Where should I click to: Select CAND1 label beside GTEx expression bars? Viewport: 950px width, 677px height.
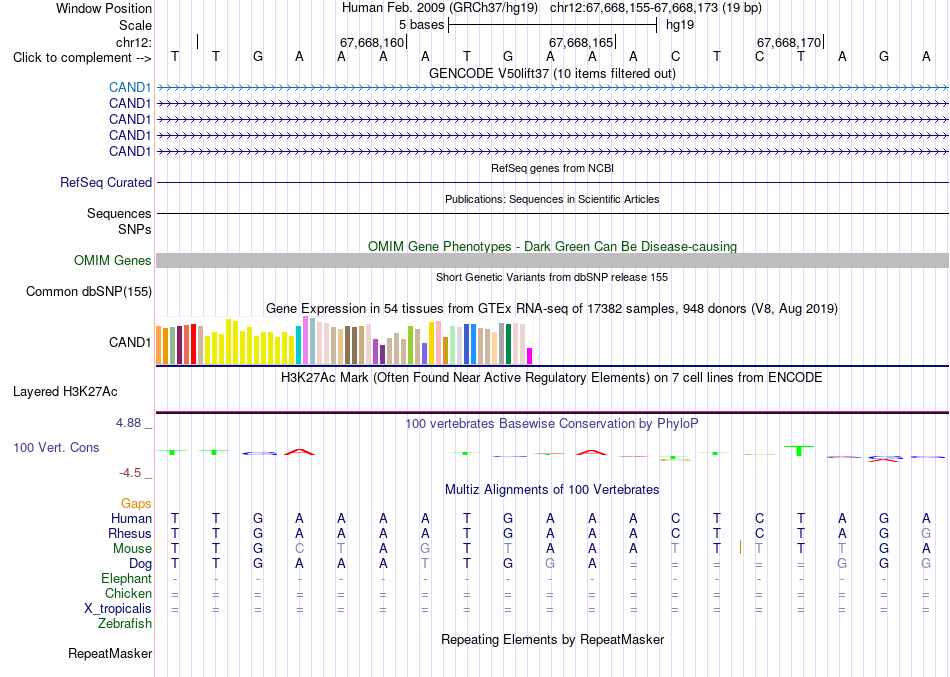[130, 342]
